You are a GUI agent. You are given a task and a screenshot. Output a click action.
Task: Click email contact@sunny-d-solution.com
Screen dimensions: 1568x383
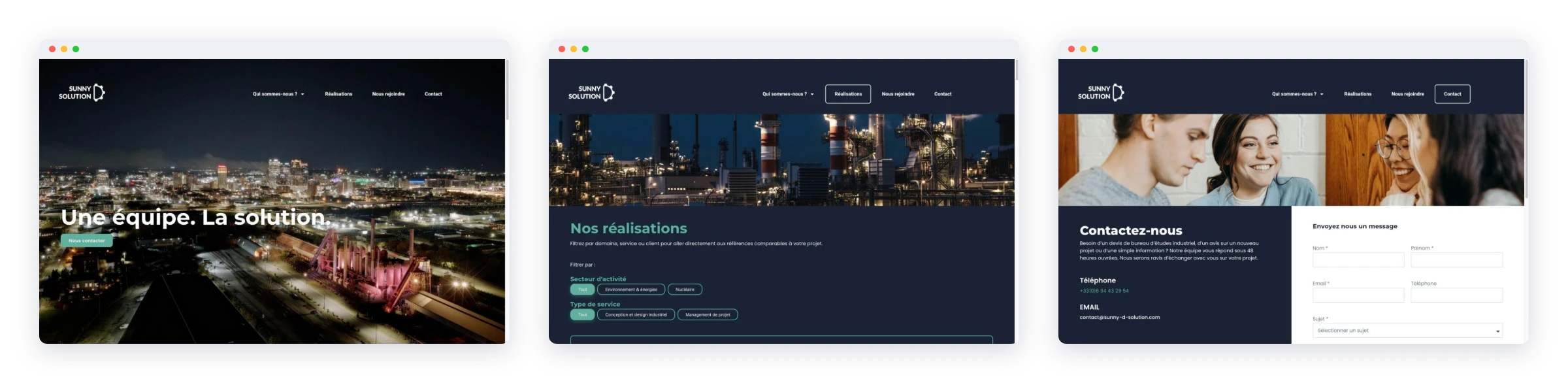[1120, 318]
